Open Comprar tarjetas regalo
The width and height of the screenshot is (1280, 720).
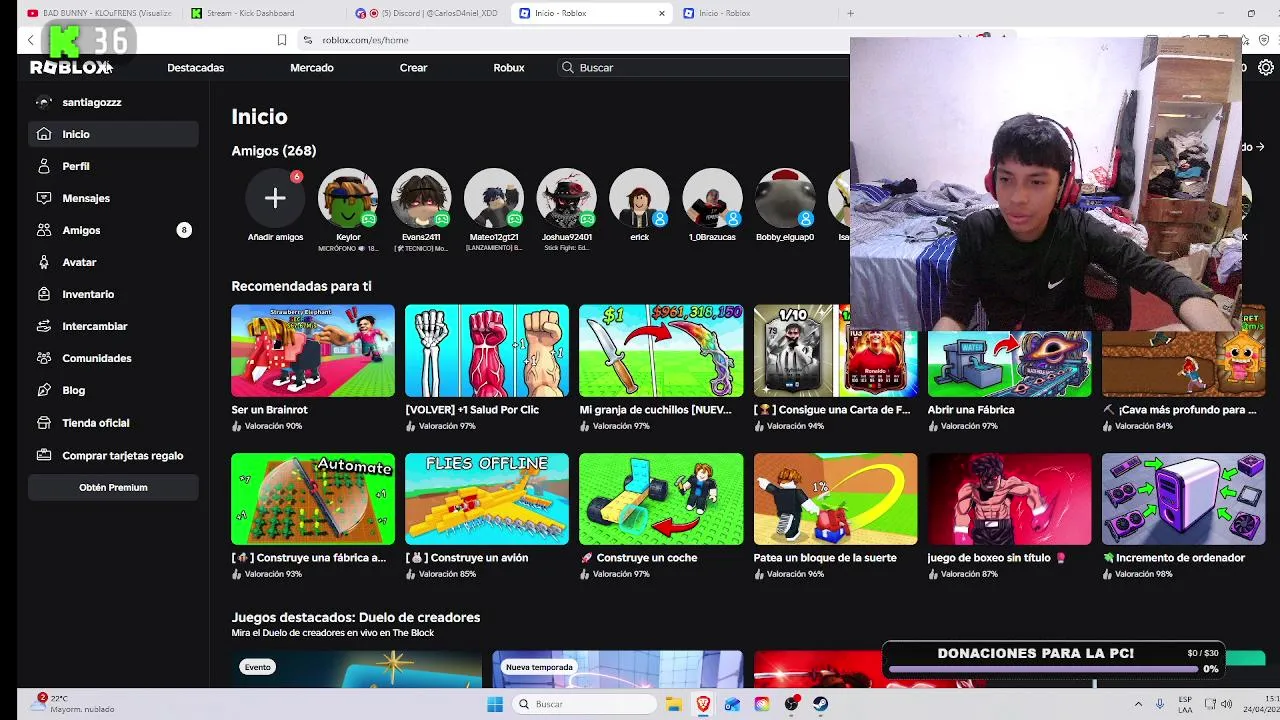tap(113, 455)
